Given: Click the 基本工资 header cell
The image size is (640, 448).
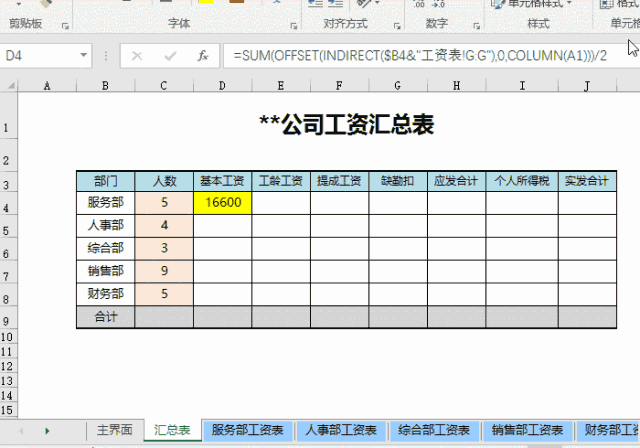Looking at the screenshot, I should coord(222,181).
